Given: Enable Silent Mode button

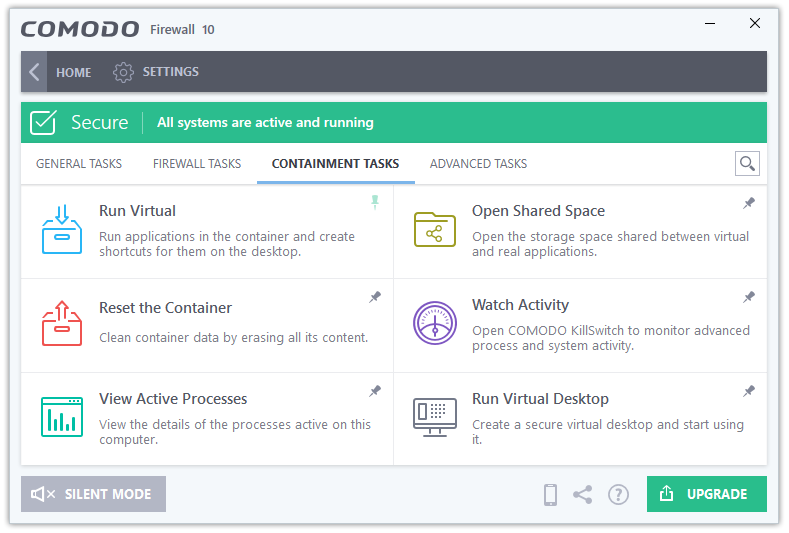Looking at the screenshot, I should [93, 494].
